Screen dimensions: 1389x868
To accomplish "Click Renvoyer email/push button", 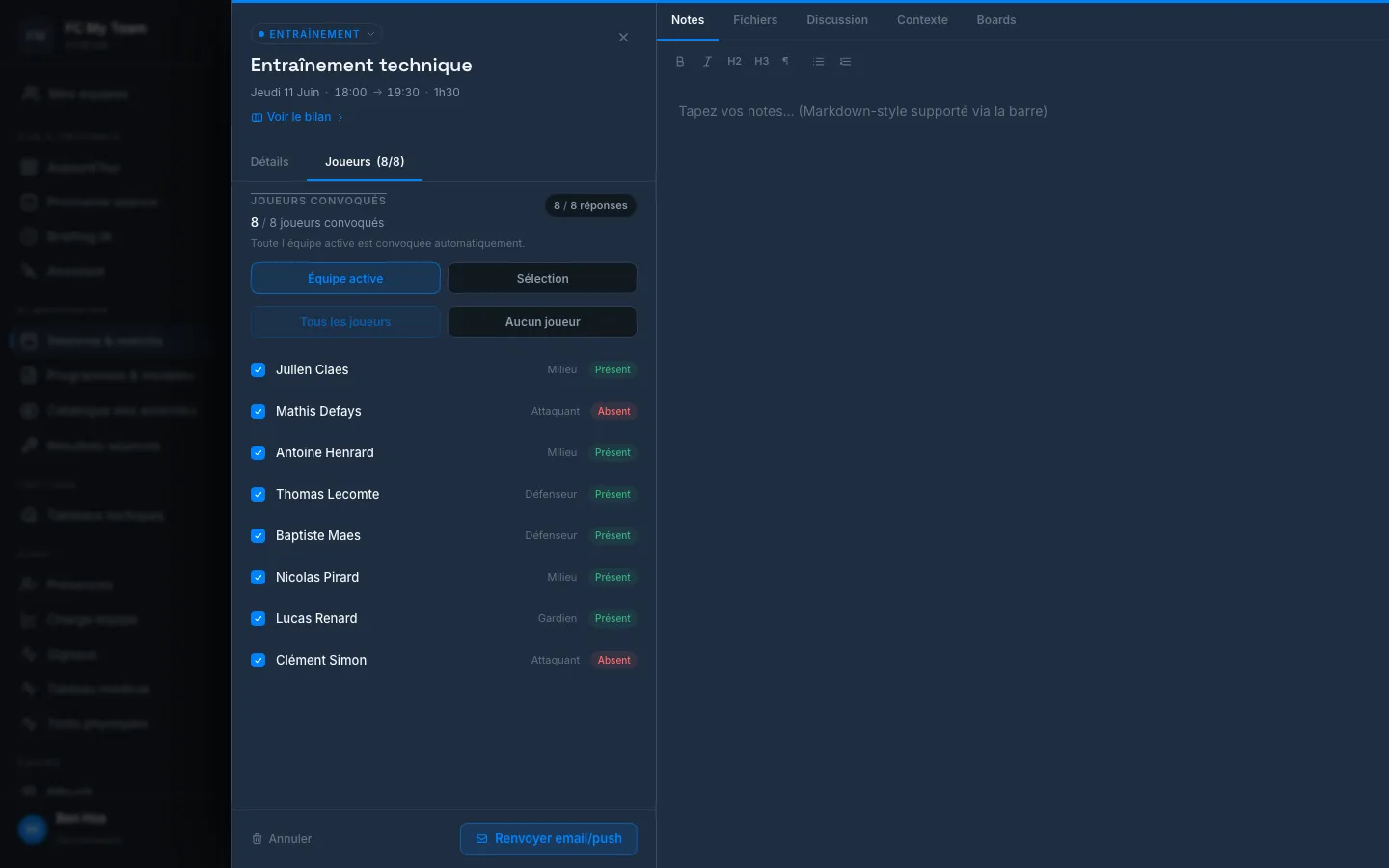I will point(549,839).
